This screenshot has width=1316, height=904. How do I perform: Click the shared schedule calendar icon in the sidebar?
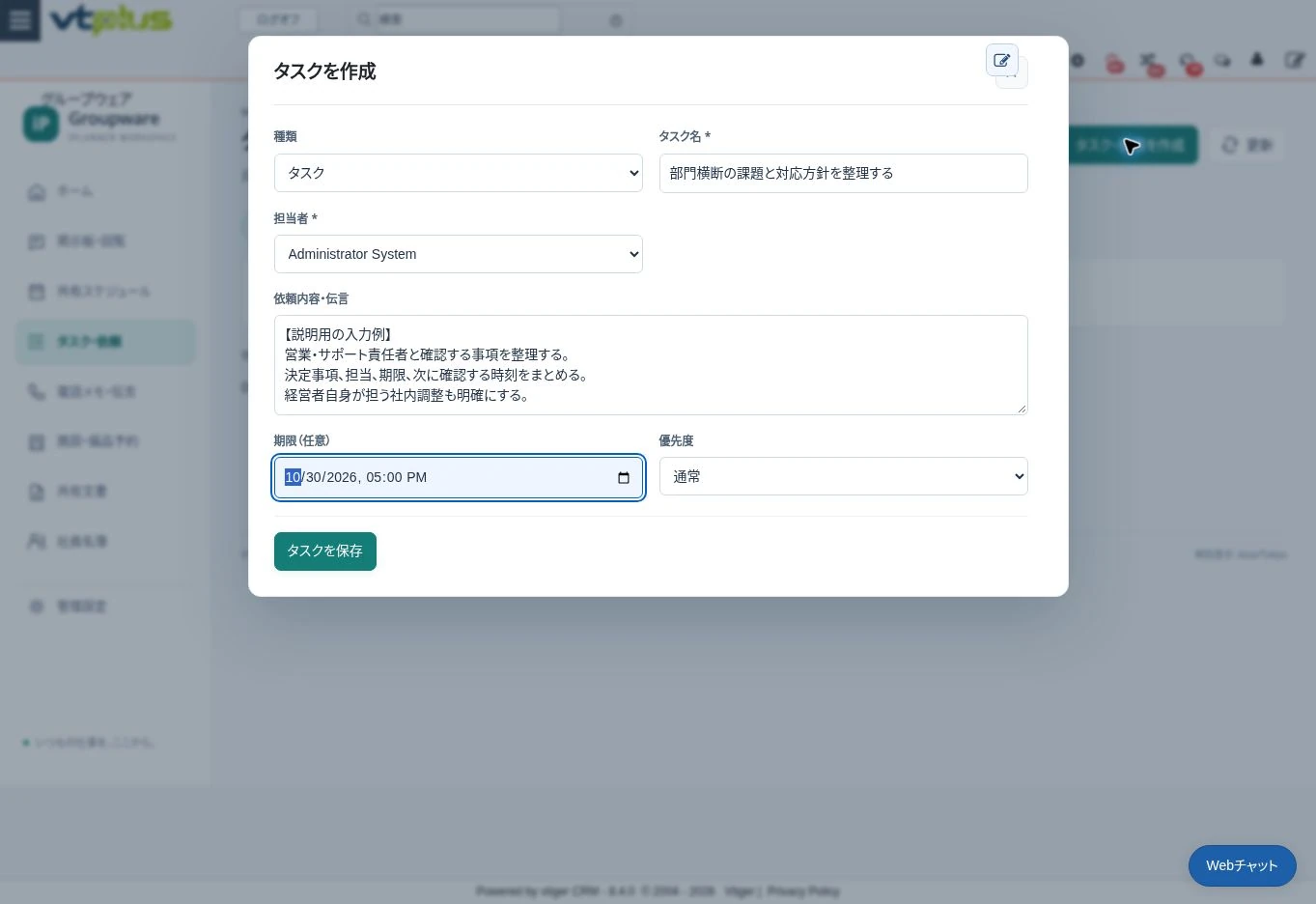pos(37,291)
